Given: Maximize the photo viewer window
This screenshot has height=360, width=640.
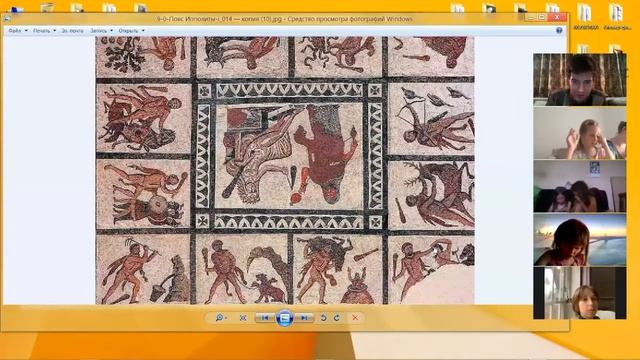Looking at the screenshot, I should tap(542, 17).
